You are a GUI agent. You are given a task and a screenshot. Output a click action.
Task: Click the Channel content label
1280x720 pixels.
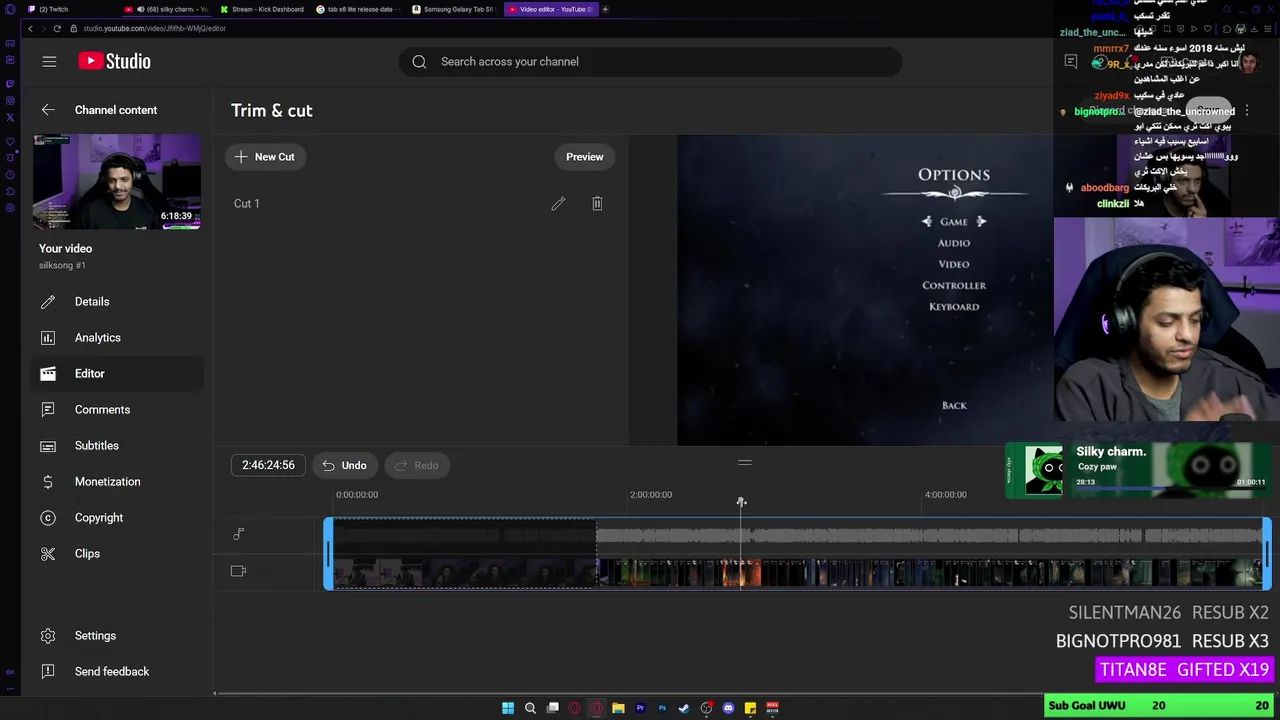(116, 110)
